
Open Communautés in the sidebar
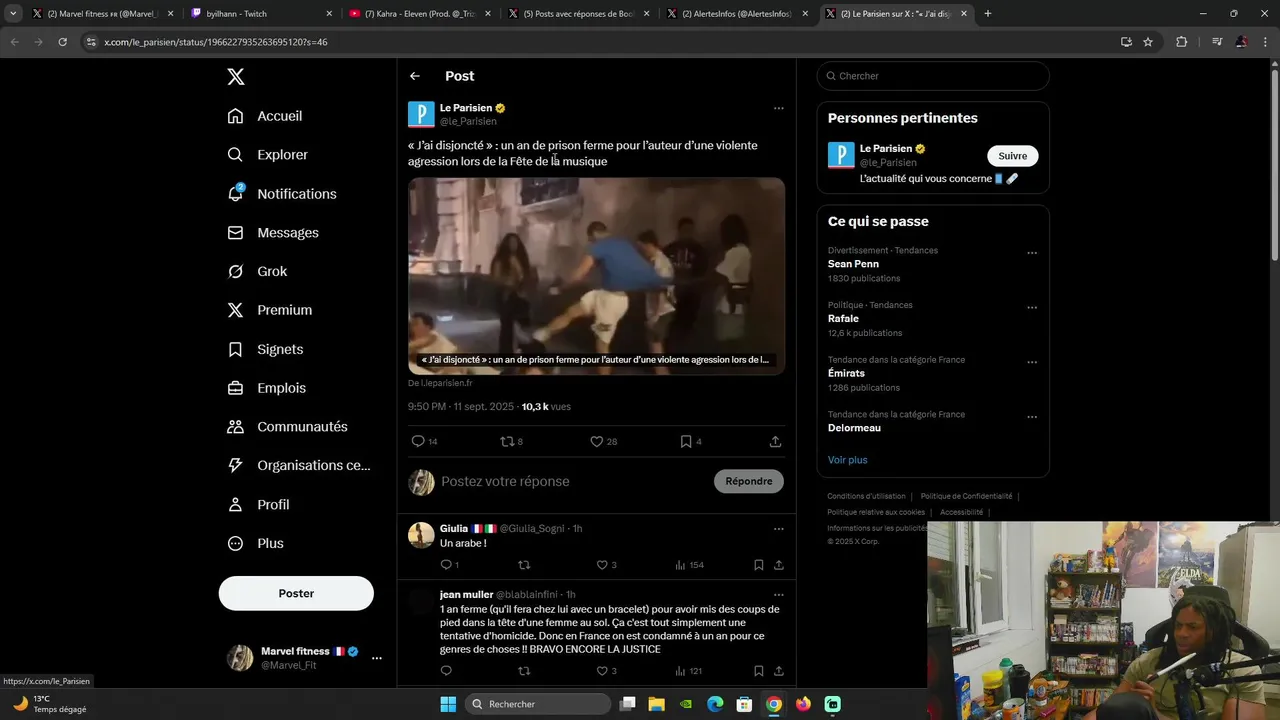(x=288, y=427)
